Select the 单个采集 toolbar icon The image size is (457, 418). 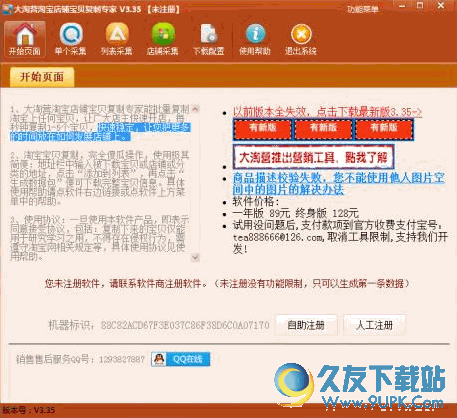click(70, 39)
